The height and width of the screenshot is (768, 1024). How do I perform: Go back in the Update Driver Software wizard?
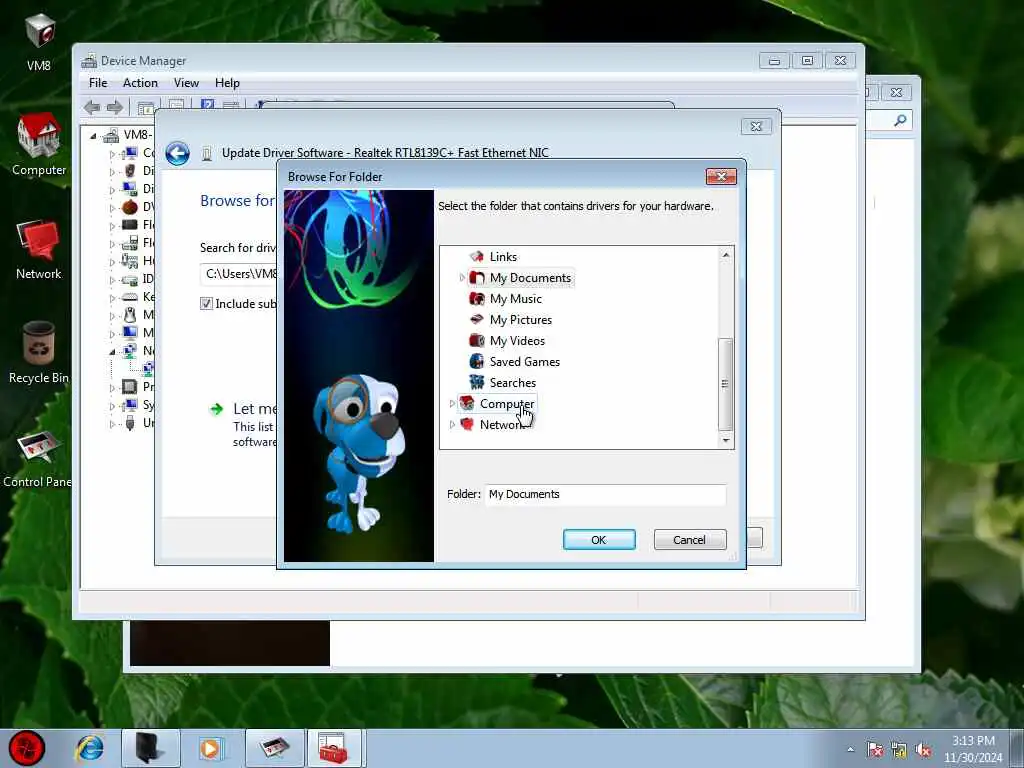point(177,153)
